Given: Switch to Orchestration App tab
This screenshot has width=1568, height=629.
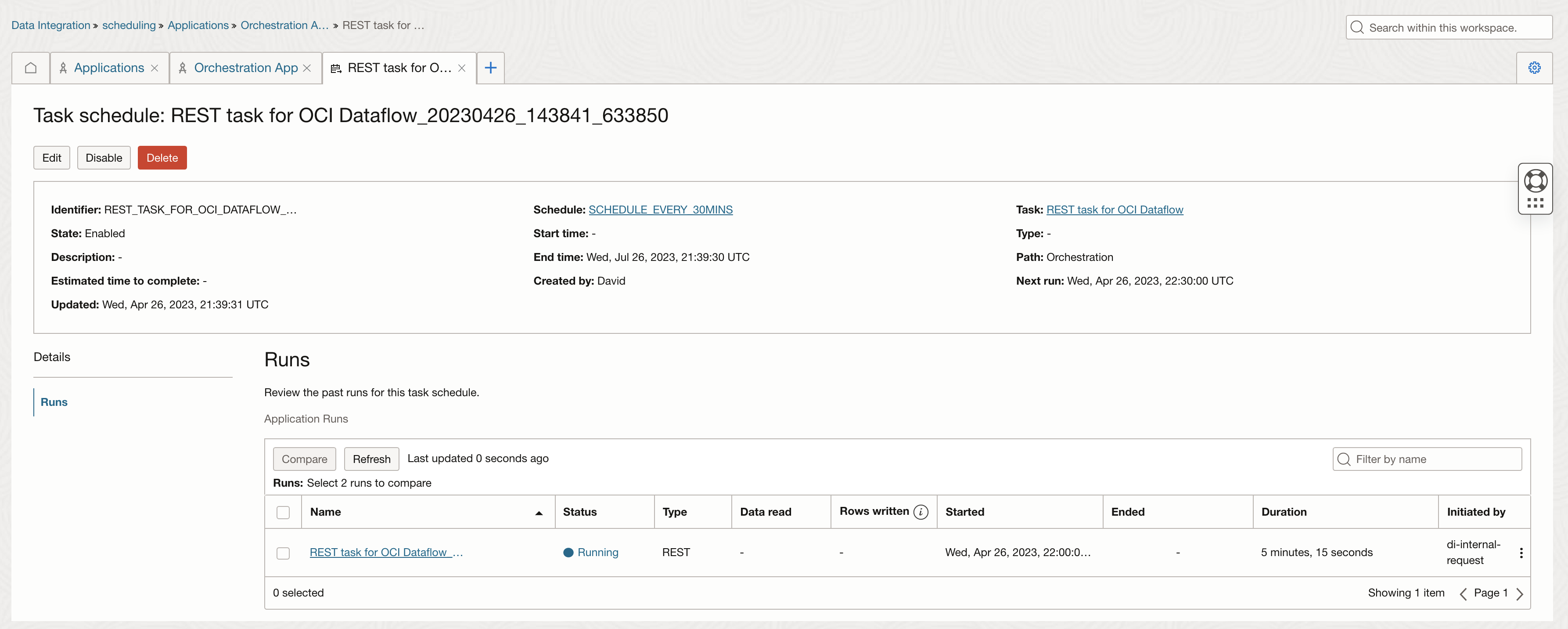Looking at the screenshot, I should 245,68.
